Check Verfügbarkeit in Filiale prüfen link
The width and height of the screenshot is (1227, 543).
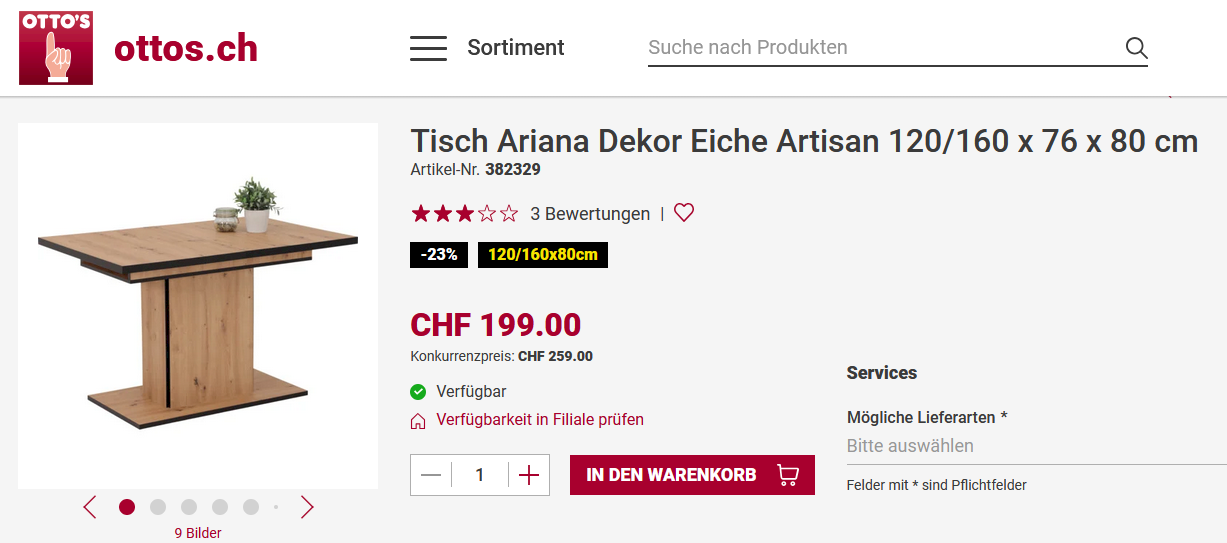tap(540, 420)
